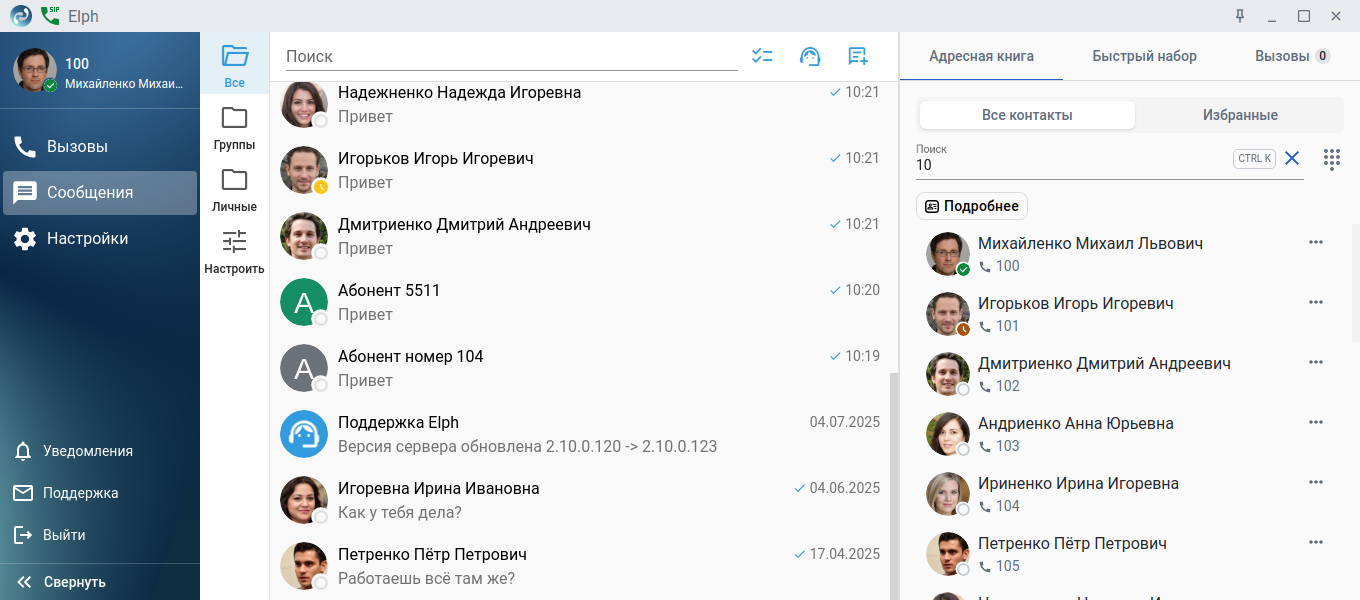Open the Calls section in sidebar
1360x600 pixels.
[100, 147]
